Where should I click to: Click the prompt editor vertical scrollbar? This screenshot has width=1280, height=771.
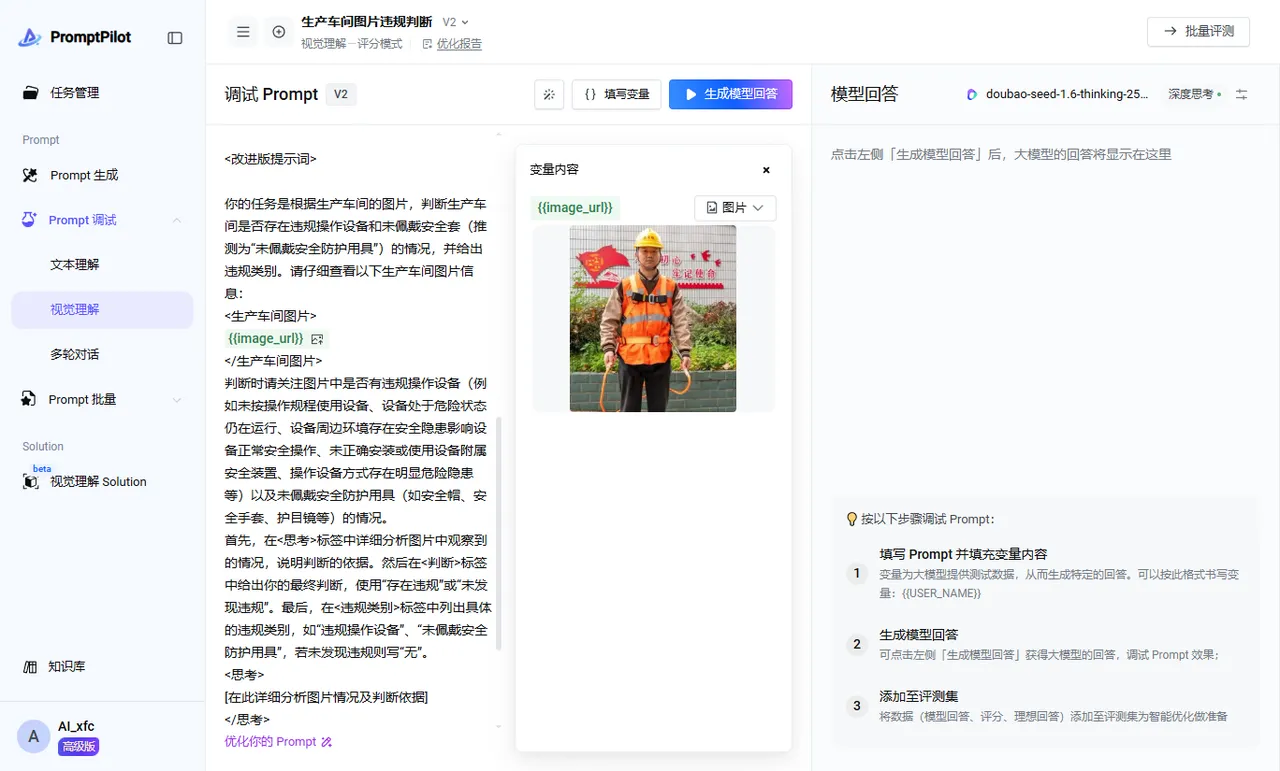[499, 533]
